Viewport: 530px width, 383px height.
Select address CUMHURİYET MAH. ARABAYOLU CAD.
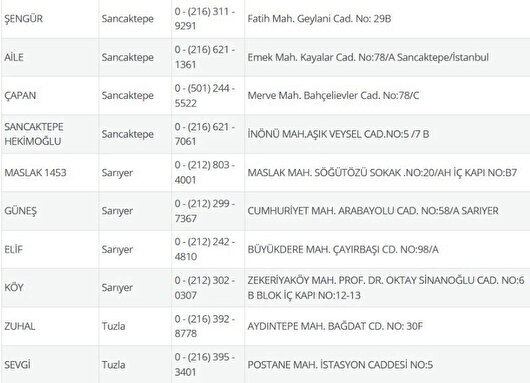(373, 211)
